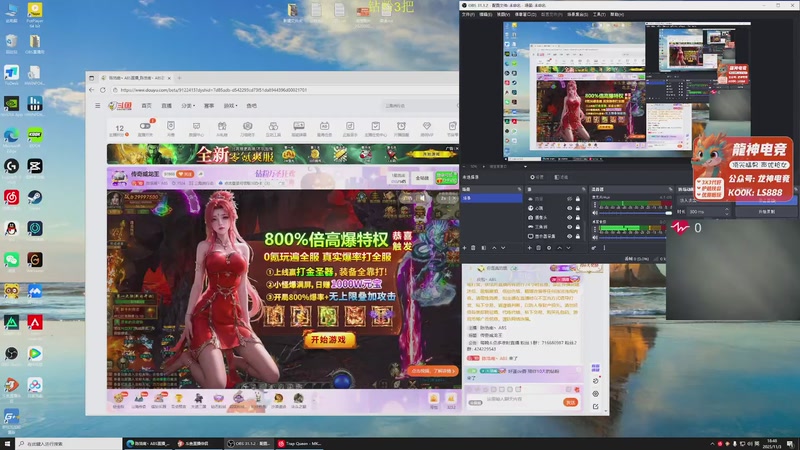Hide the camera source via eye icon
Viewport: 800px width, 450px height.
(569, 218)
